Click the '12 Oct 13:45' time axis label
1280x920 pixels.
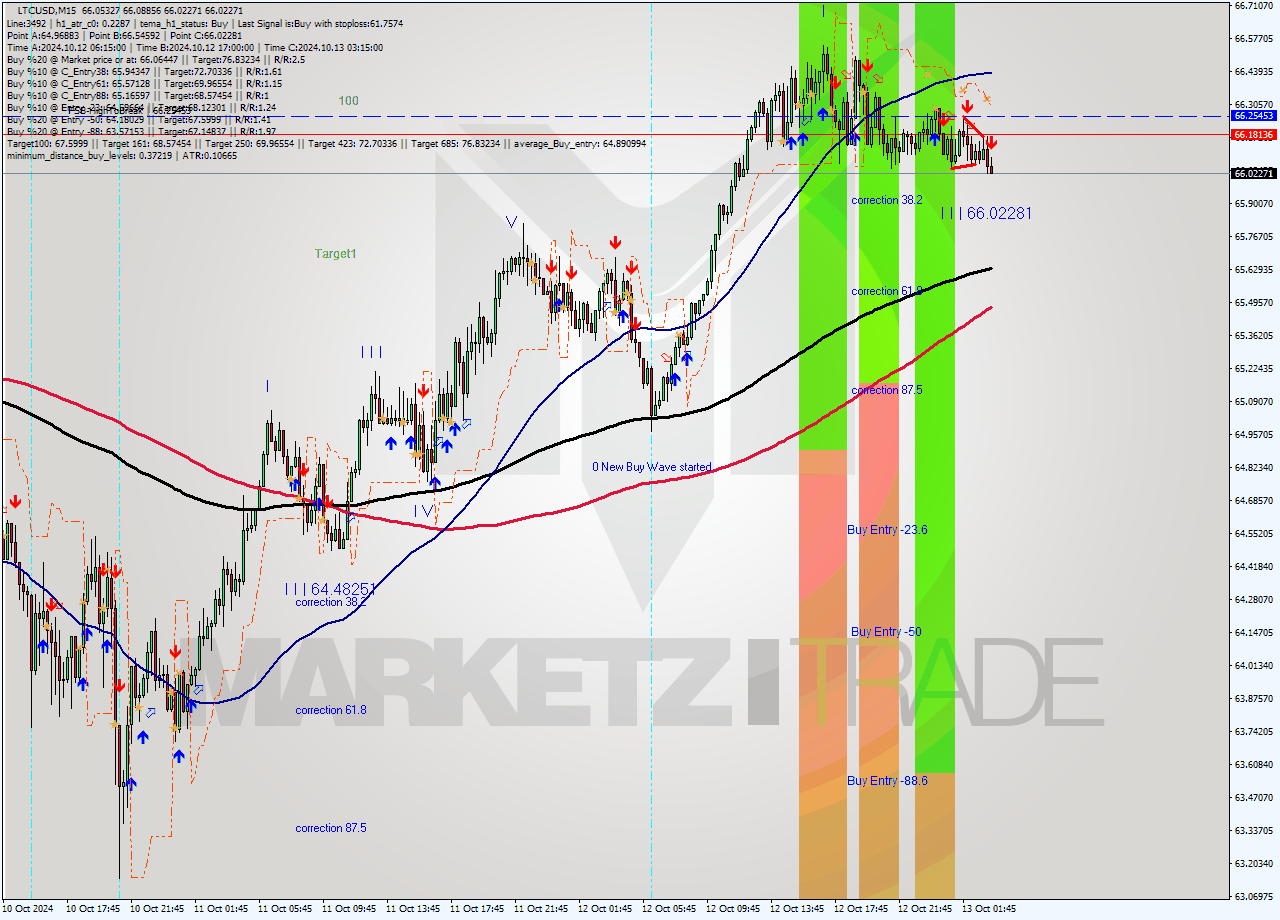coord(797,909)
